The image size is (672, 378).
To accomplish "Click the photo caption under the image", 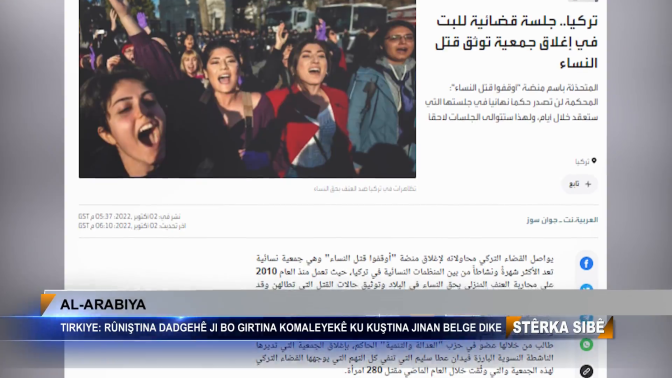I will [365, 189].
